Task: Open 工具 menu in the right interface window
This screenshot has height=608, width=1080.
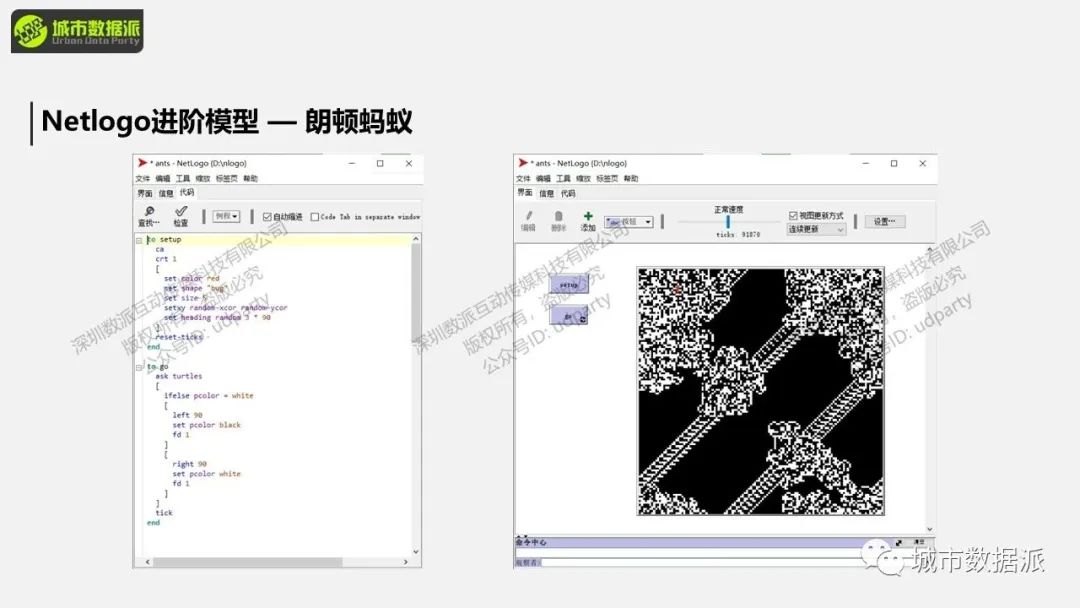Action: (x=563, y=178)
